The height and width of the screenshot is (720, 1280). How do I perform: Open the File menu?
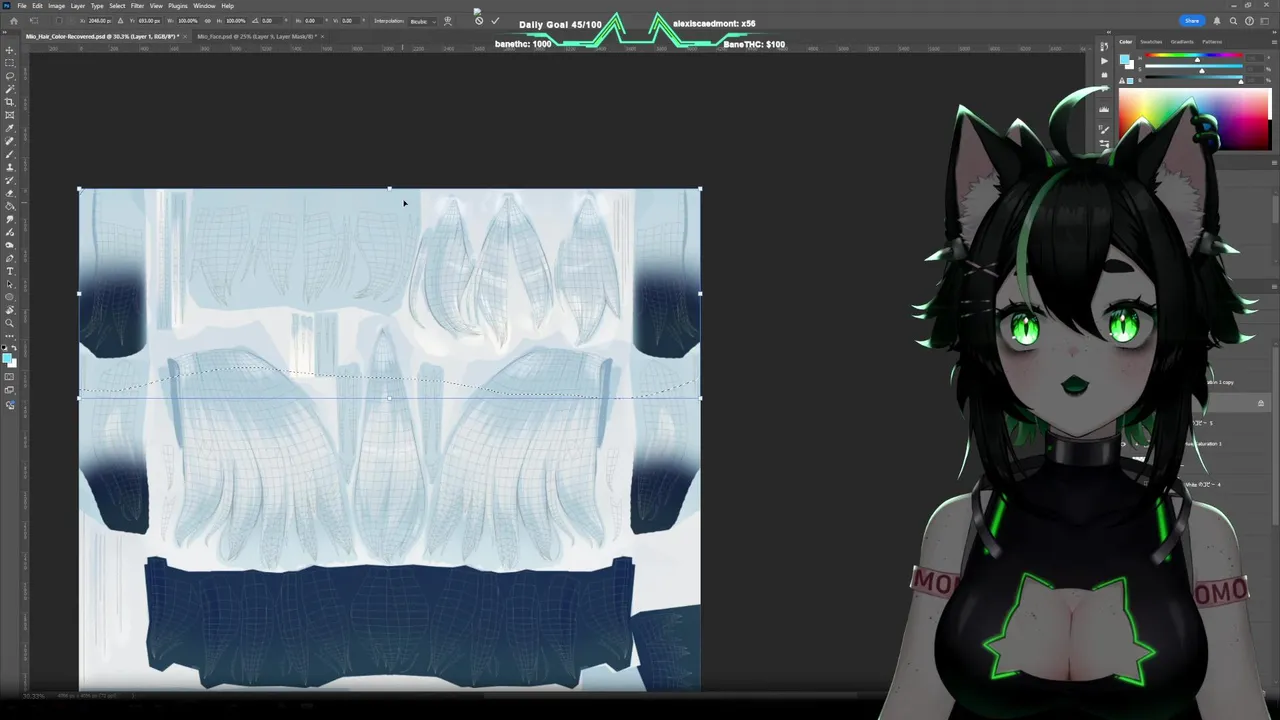[x=22, y=6]
